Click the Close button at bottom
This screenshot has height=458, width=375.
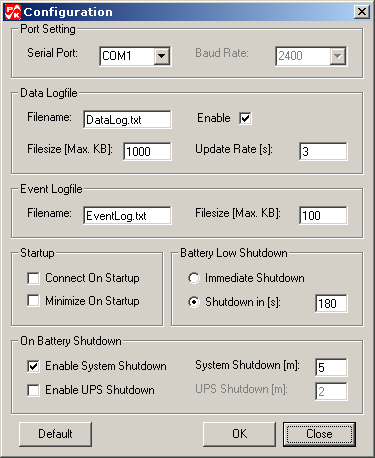pyautogui.click(x=319, y=434)
